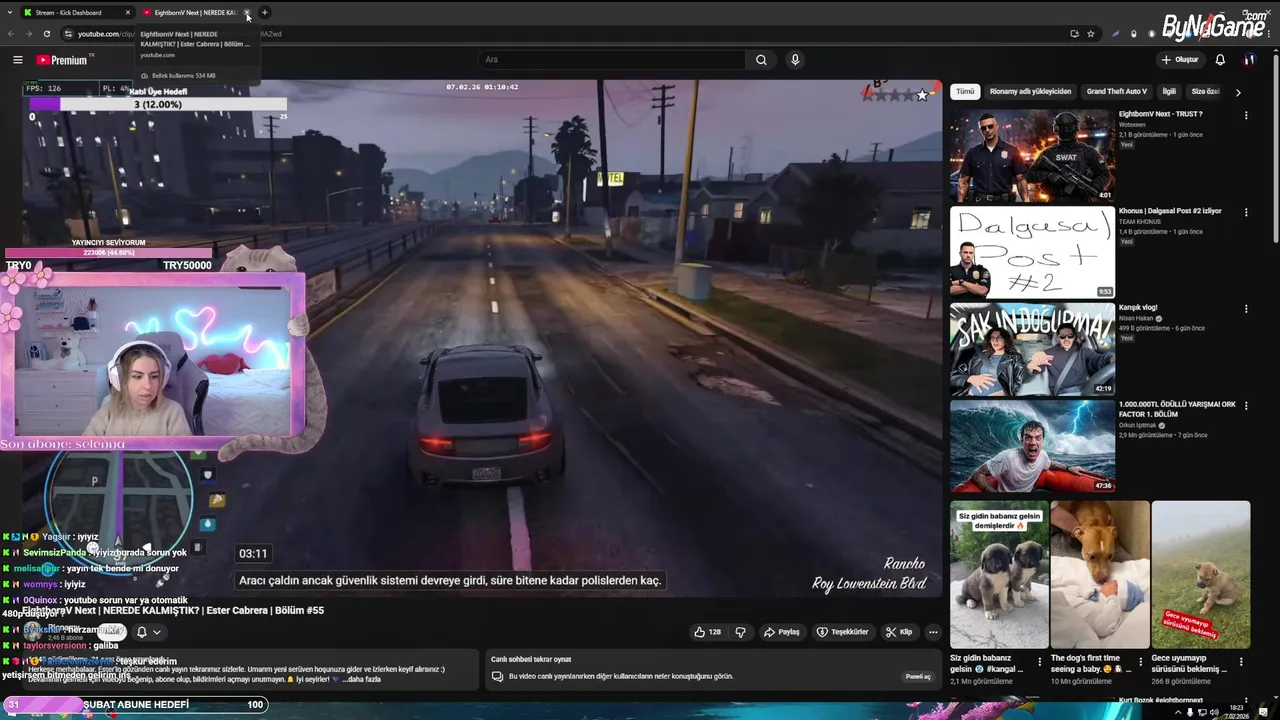Screen dimensions: 1280x720
Task: Open the browser tab search dropdown arrow
Action: (10, 13)
